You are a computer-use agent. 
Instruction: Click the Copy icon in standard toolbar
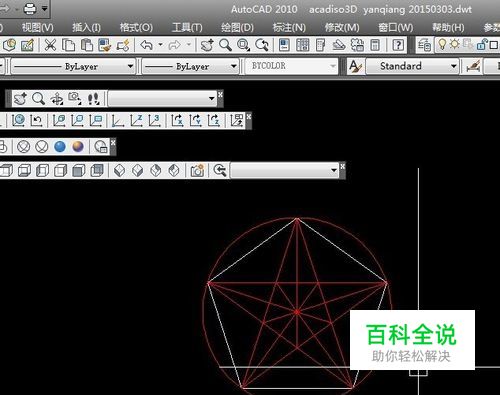click(69, 45)
